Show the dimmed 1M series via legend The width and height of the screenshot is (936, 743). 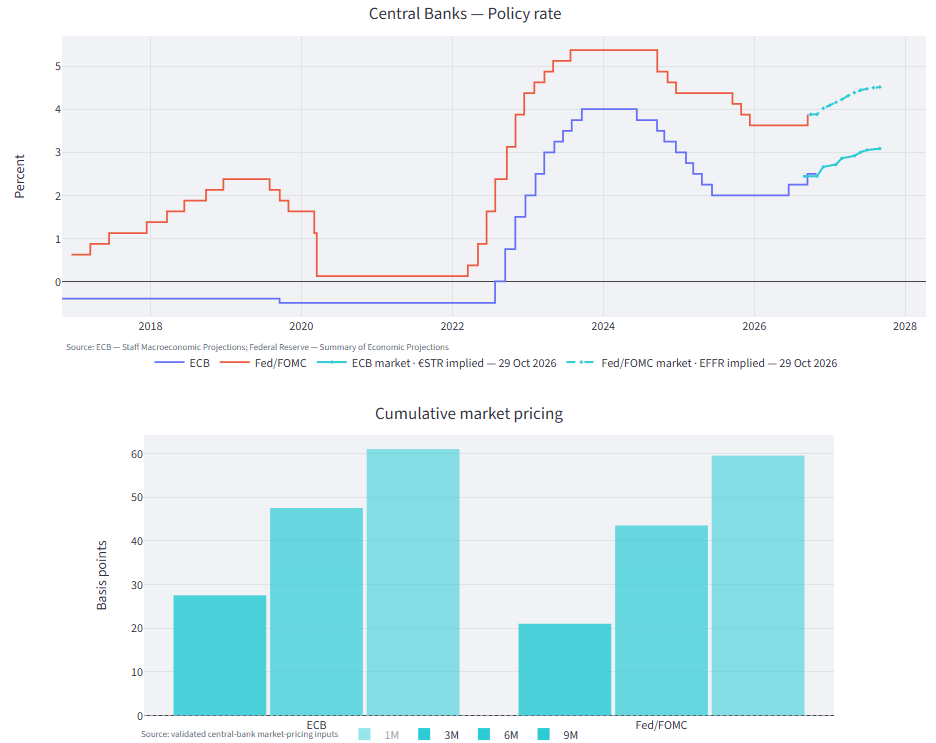378,735
